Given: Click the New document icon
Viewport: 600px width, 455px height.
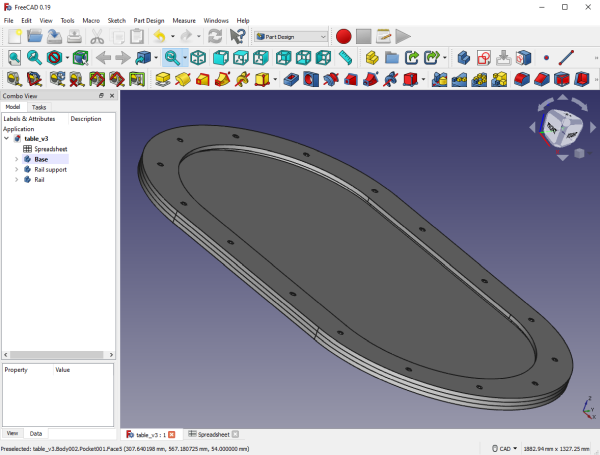Looking at the screenshot, I should pyautogui.click(x=14, y=36).
